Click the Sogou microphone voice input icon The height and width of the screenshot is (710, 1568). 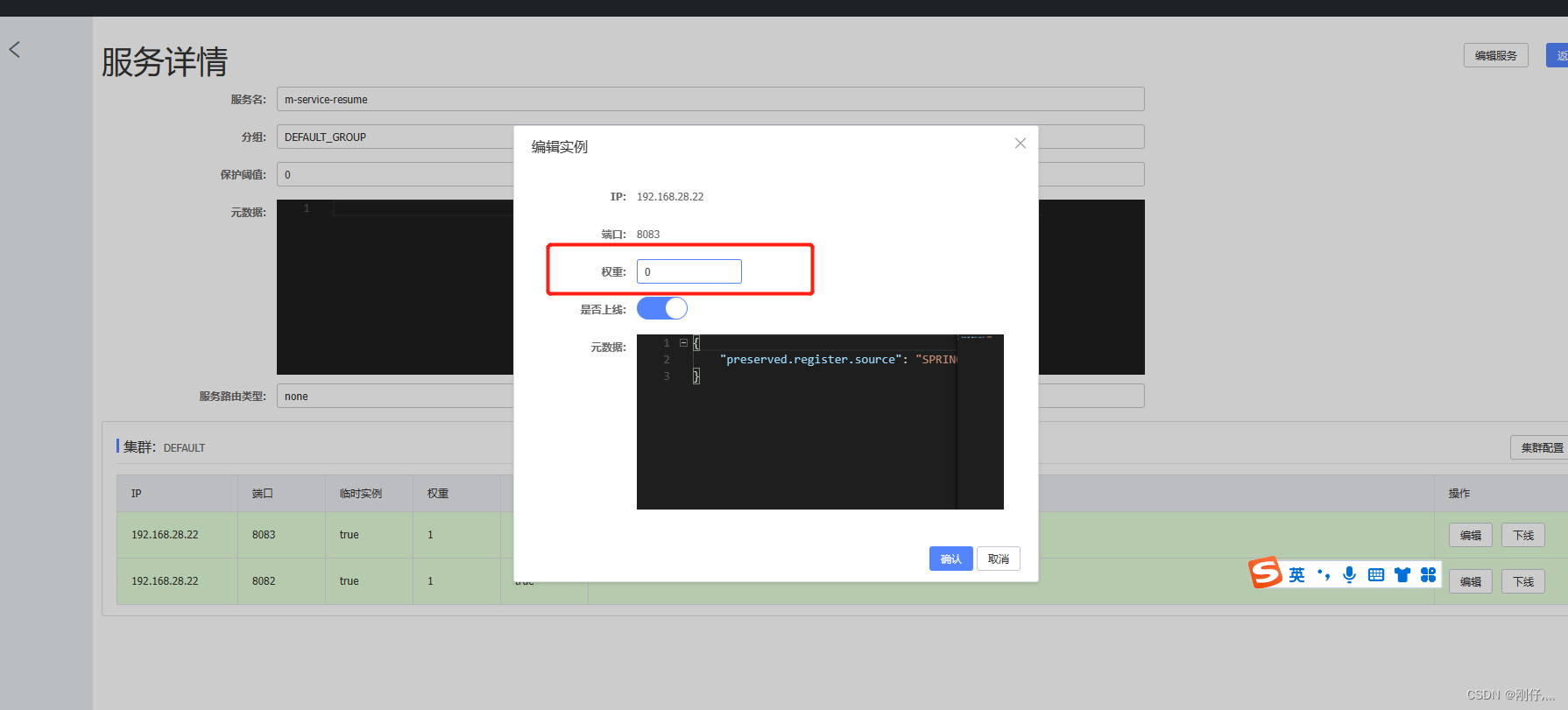pyautogui.click(x=1350, y=574)
